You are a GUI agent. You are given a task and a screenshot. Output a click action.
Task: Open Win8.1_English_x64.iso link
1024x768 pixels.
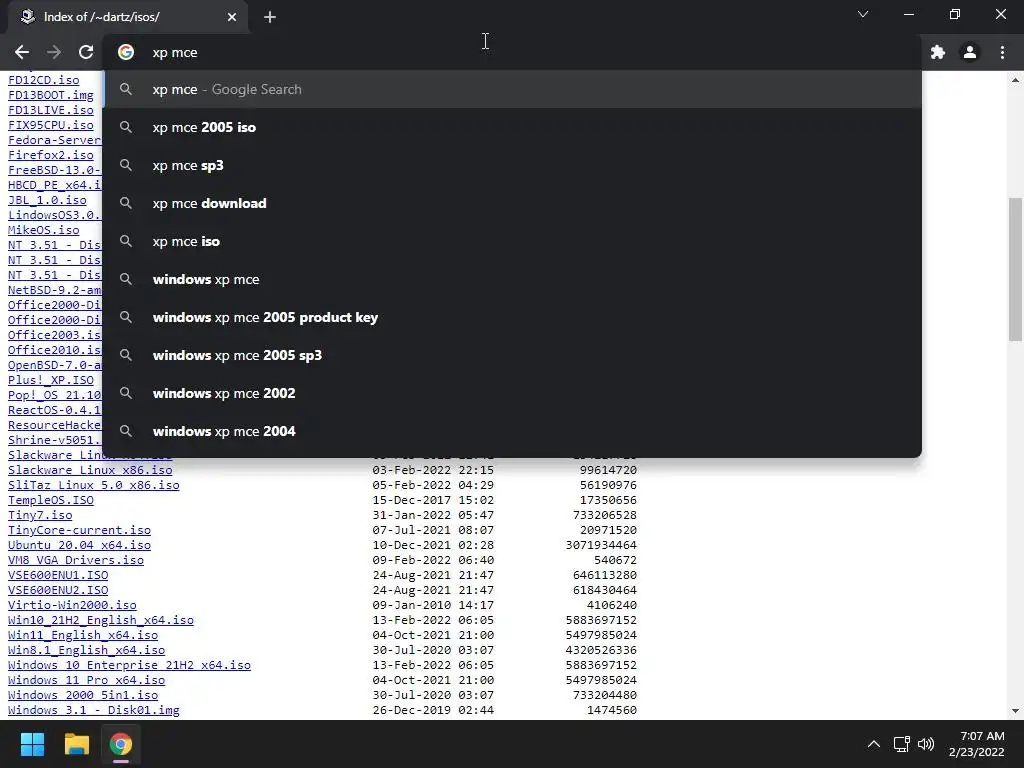[x=86, y=650]
